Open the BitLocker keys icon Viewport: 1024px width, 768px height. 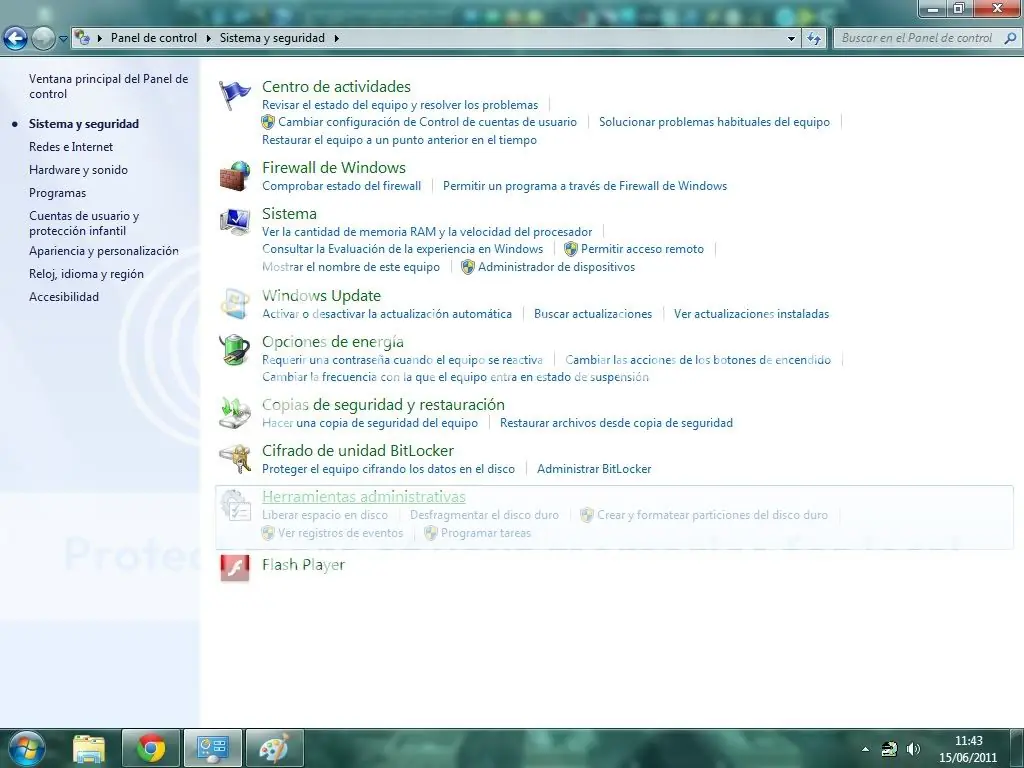tap(235, 459)
